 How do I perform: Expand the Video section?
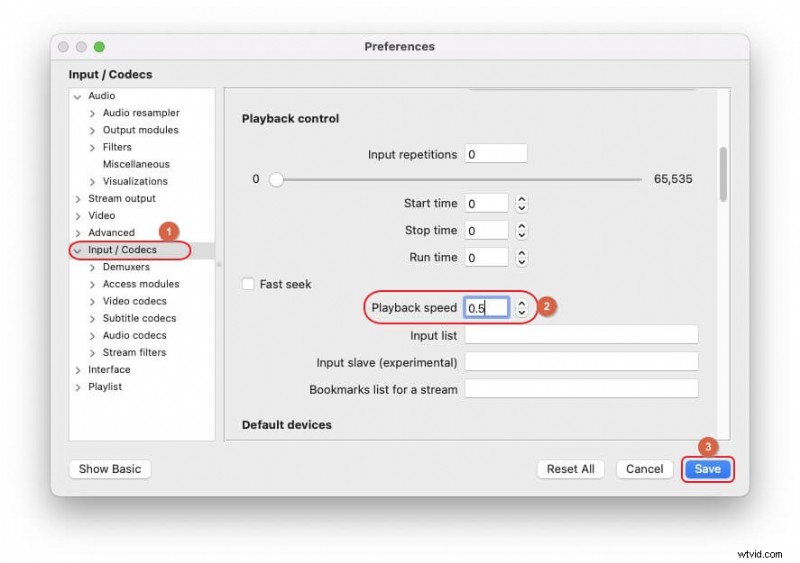tap(78, 216)
